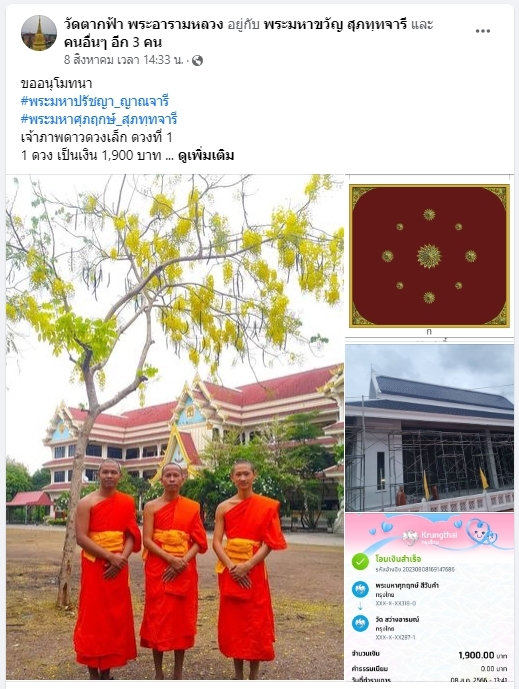Click the public globe privacy icon
This screenshot has width=519, height=689.
click(x=197, y=61)
